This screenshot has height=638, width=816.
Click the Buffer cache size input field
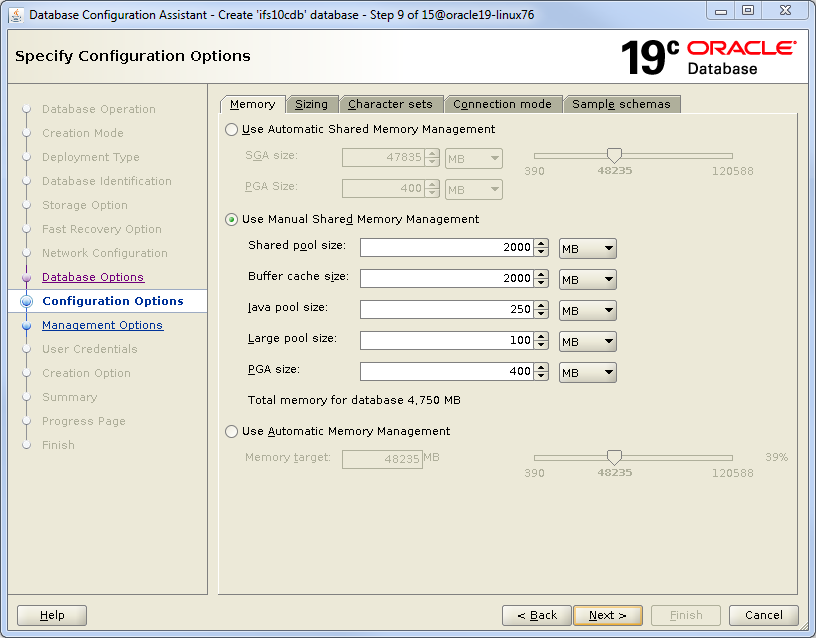pyautogui.click(x=445, y=279)
